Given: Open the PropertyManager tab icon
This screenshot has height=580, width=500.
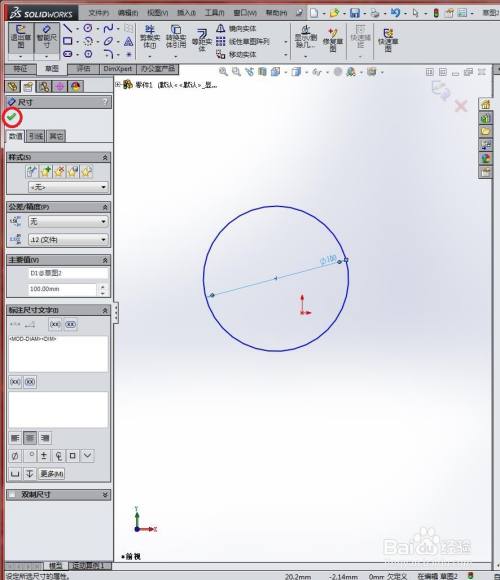Looking at the screenshot, I should pyautogui.click(x=28, y=87).
